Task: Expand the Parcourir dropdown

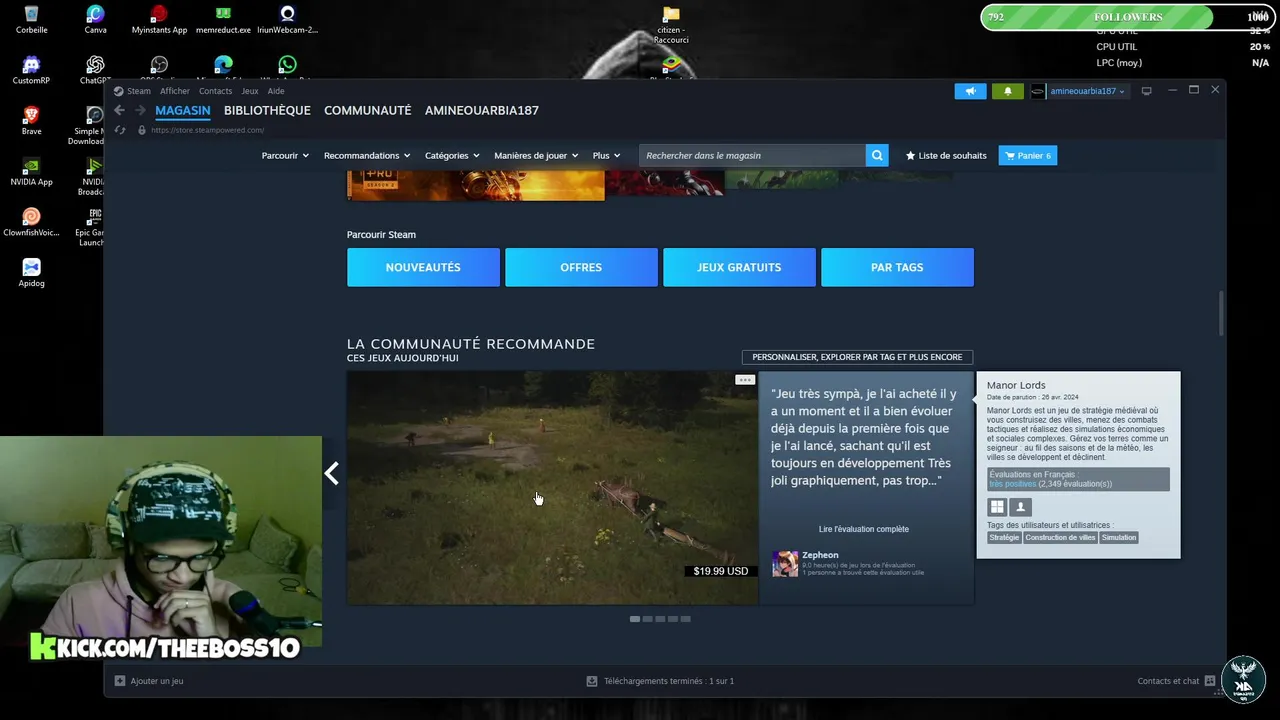Action: (x=285, y=155)
